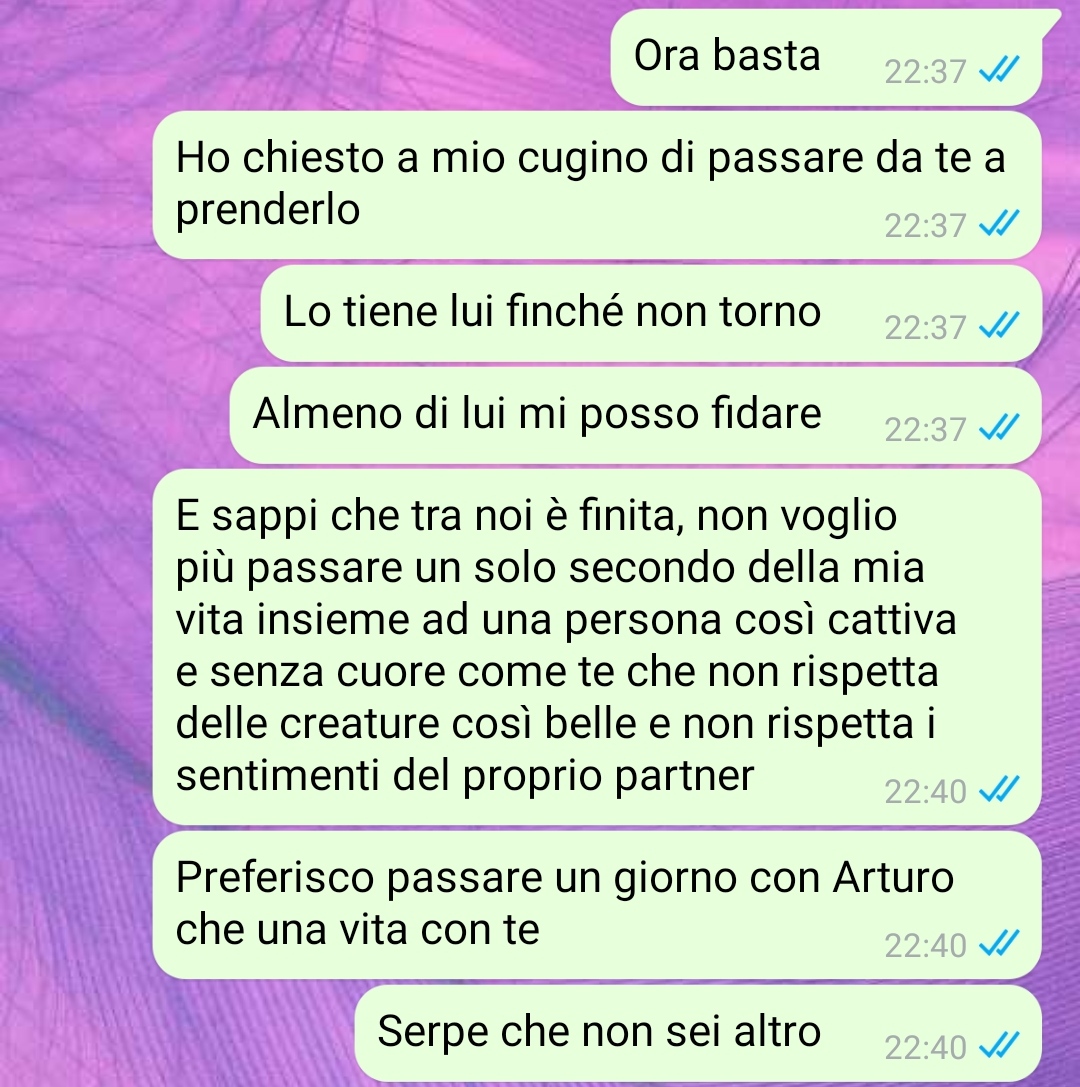The image size is (1080, 1087).
Task: Tap read ticks on 'E sappi che' message
Action: point(999,790)
